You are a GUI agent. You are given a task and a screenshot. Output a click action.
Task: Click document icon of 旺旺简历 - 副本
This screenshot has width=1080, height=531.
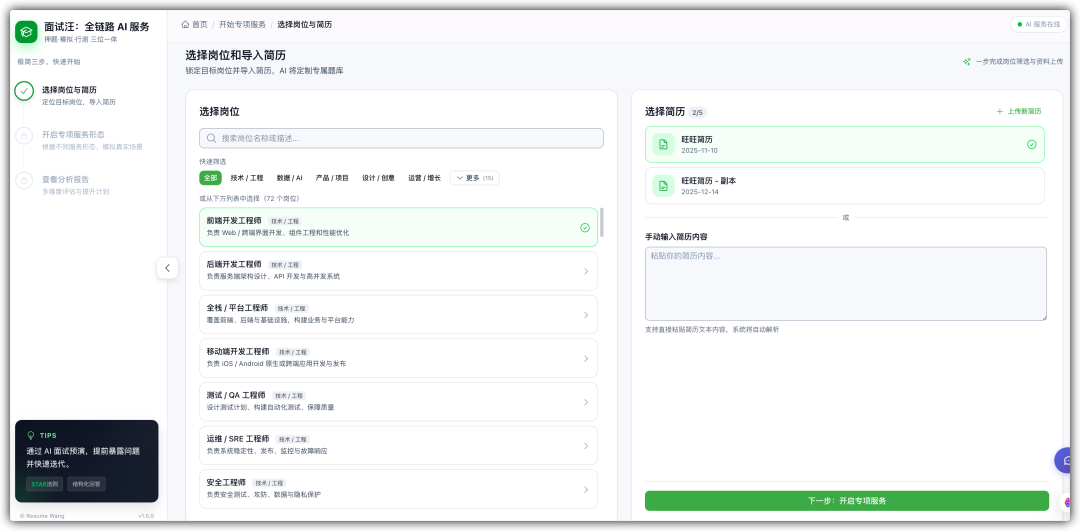tap(663, 186)
